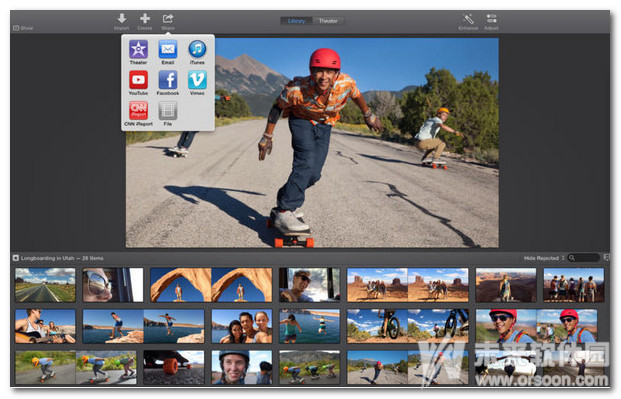Publish the movie to YouTube
621x399 pixels.
click(138, 80)
